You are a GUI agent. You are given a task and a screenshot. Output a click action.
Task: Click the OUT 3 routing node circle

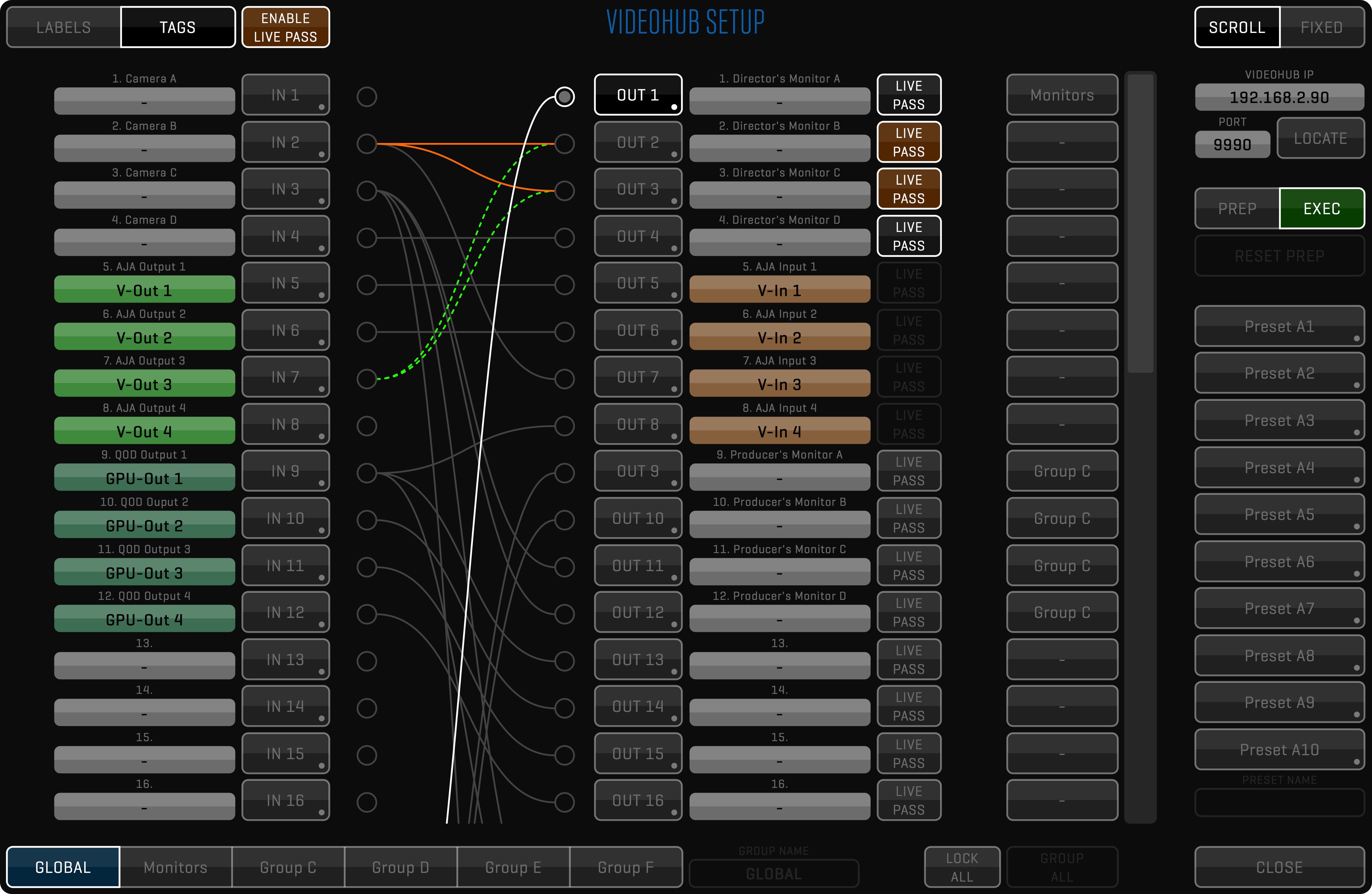(x=564, y=191)
